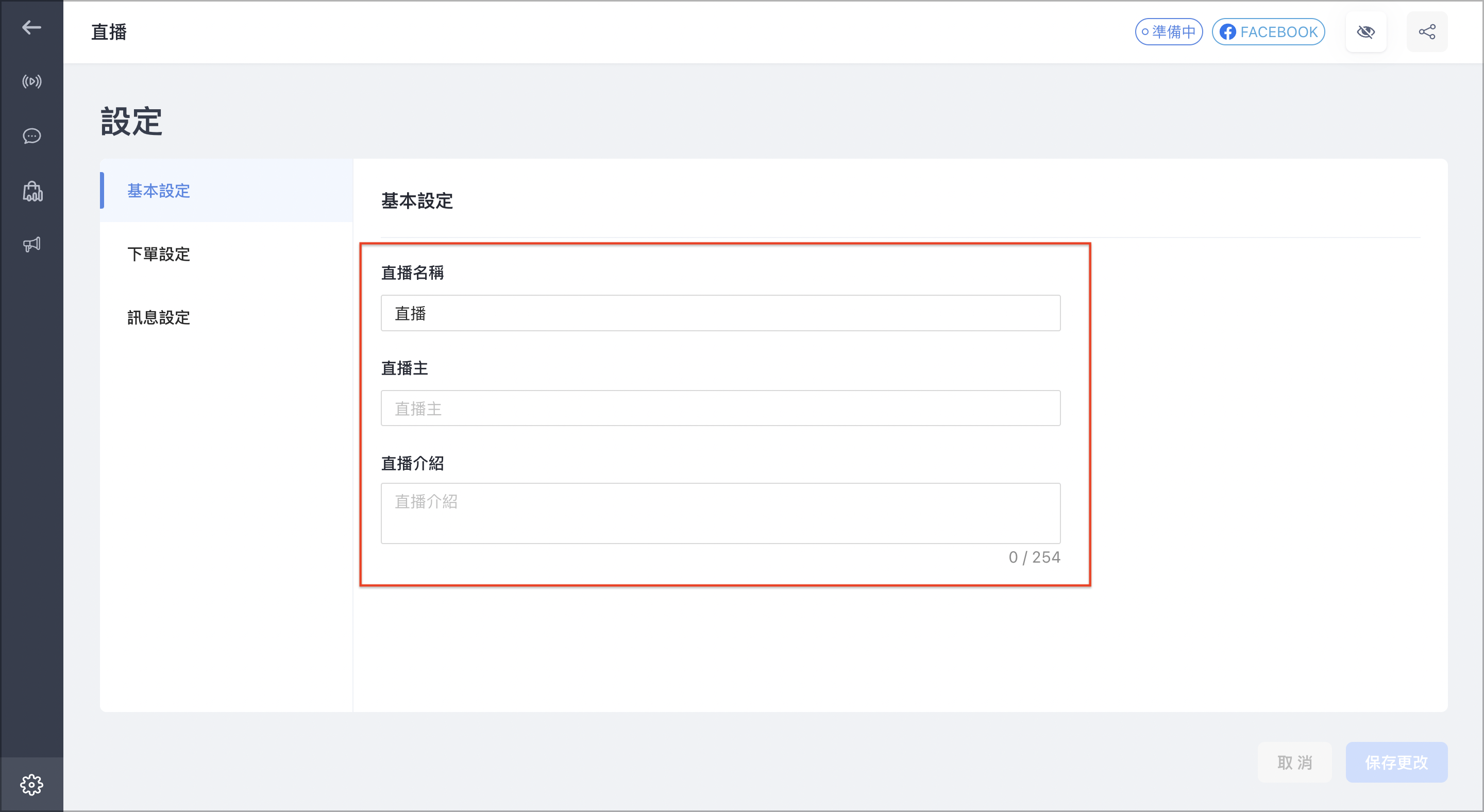The width and height of the screenshot is (1484, 812).
Task: Click the 0 / 254 character counter
Action: click(1034, 557)
